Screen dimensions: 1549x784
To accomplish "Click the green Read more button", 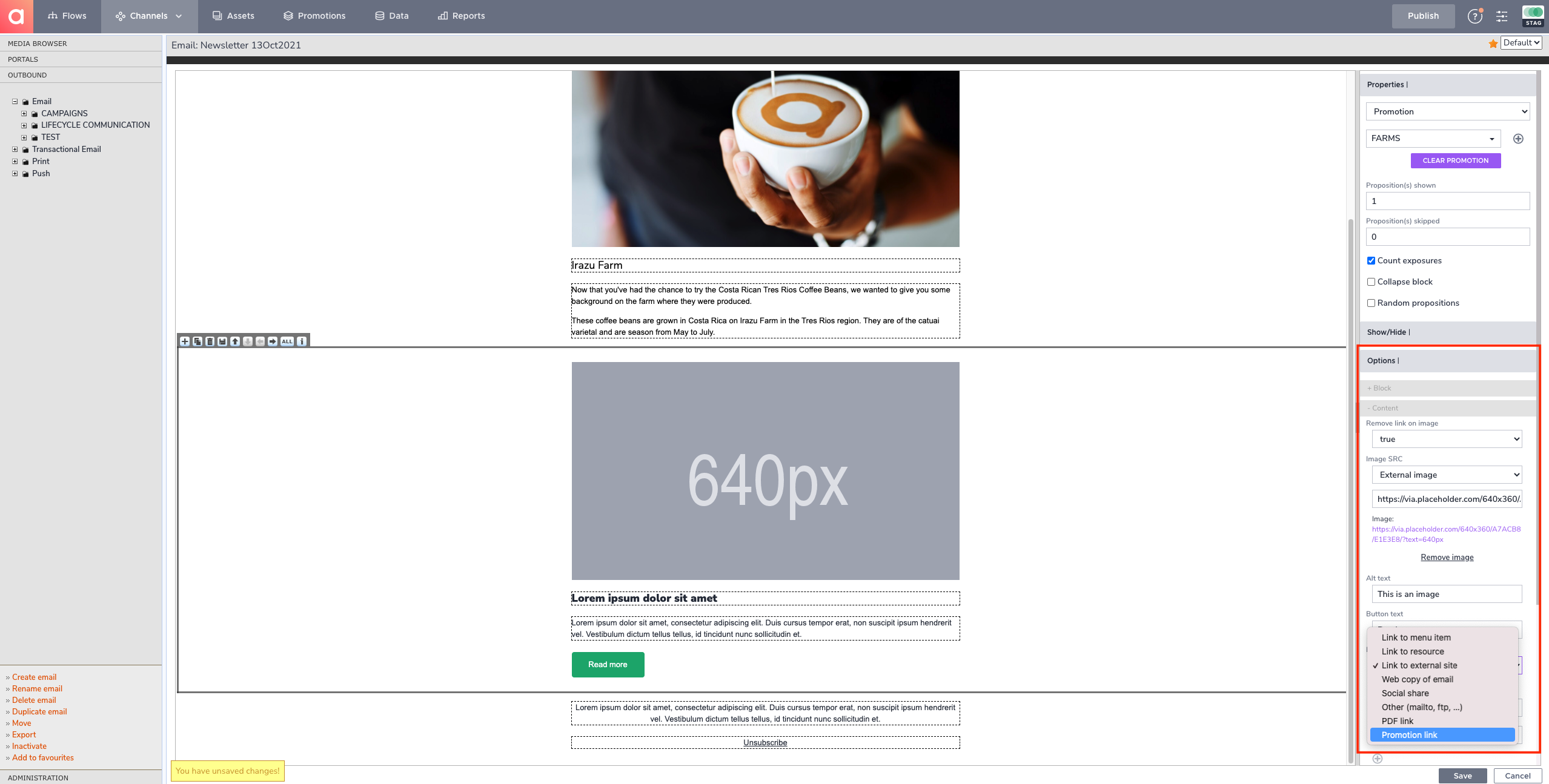I will [608, 665].
